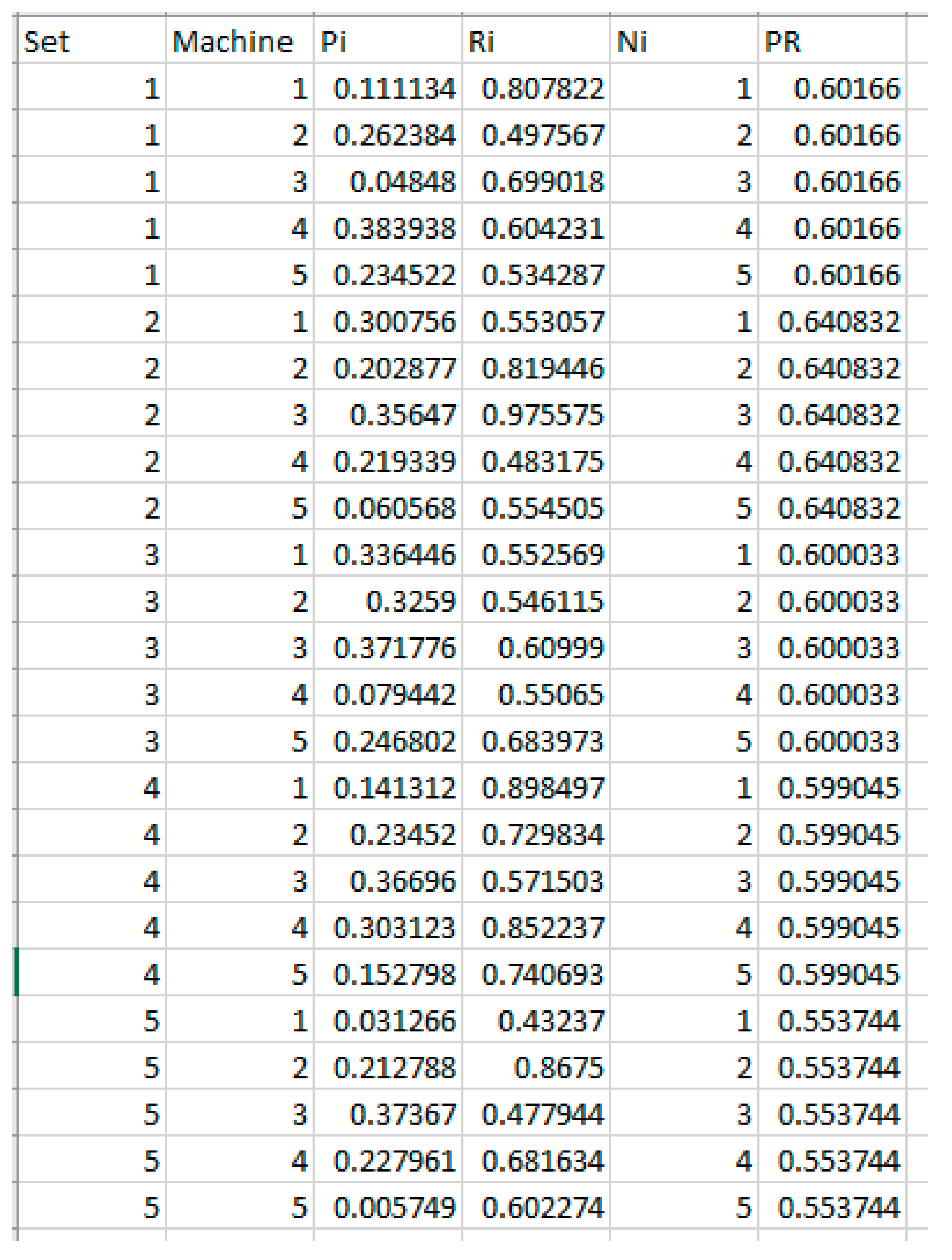Image resolution: width=952 pixels, height=1260 pixels.
Task: Select the Machine column header cell
Action: pos(239,41)
